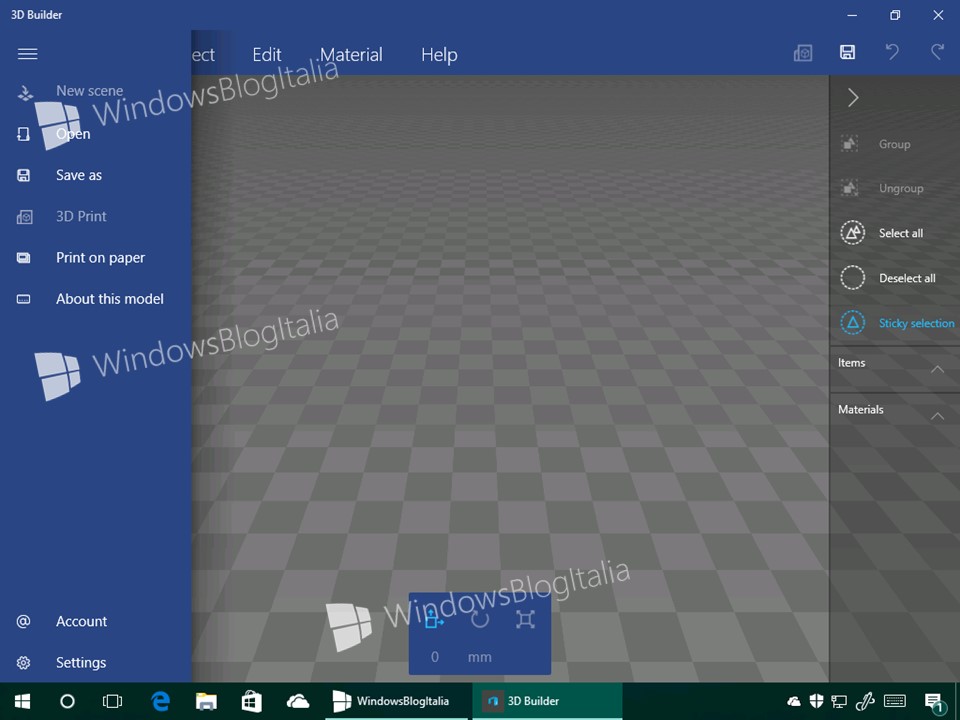Select the Scale tool in bottom toolbar
Screen dimensions: 960x720
(525, 619)
